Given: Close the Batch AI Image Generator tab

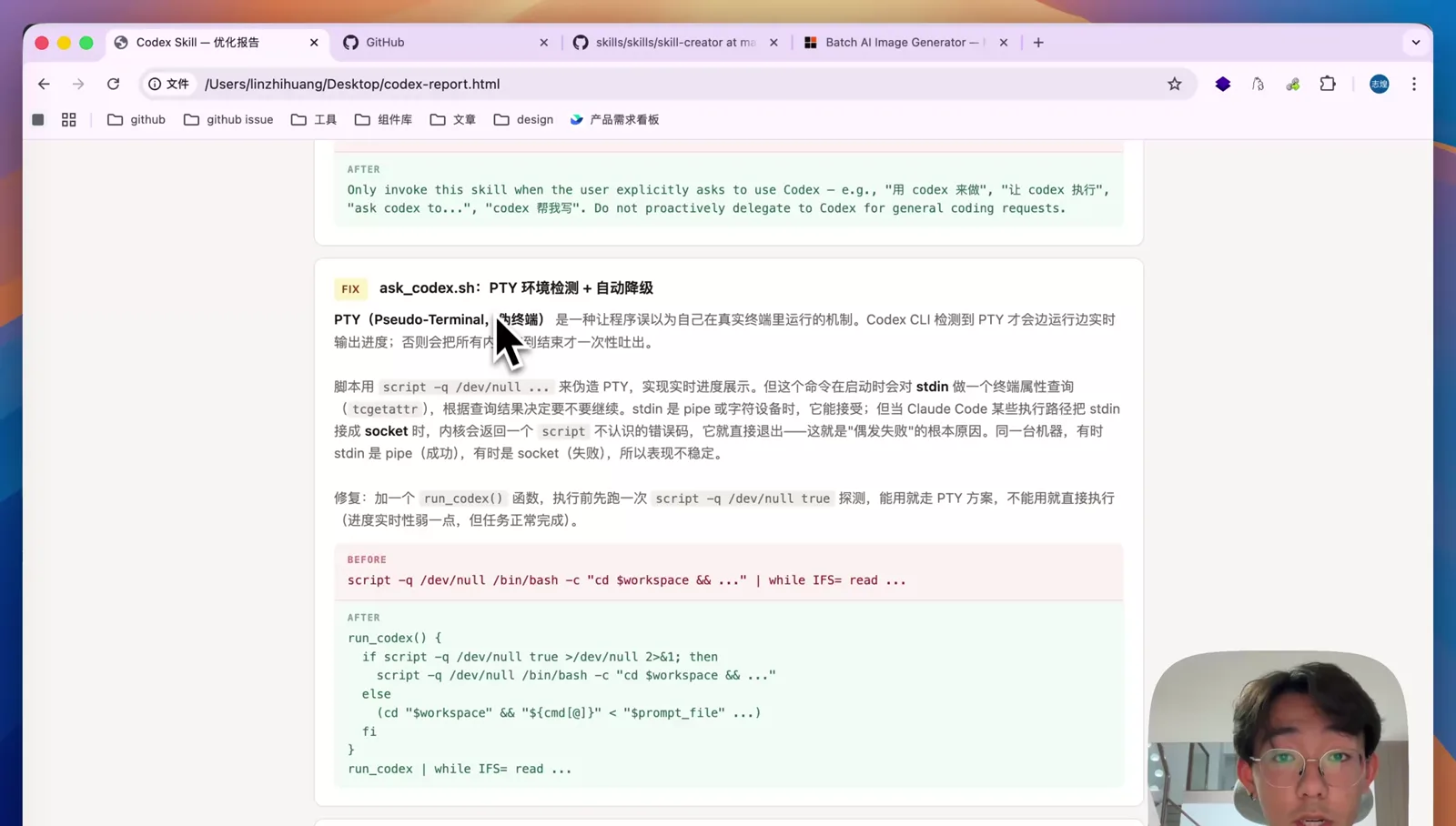Looking at the screenshot, I should click(1004, 42).
